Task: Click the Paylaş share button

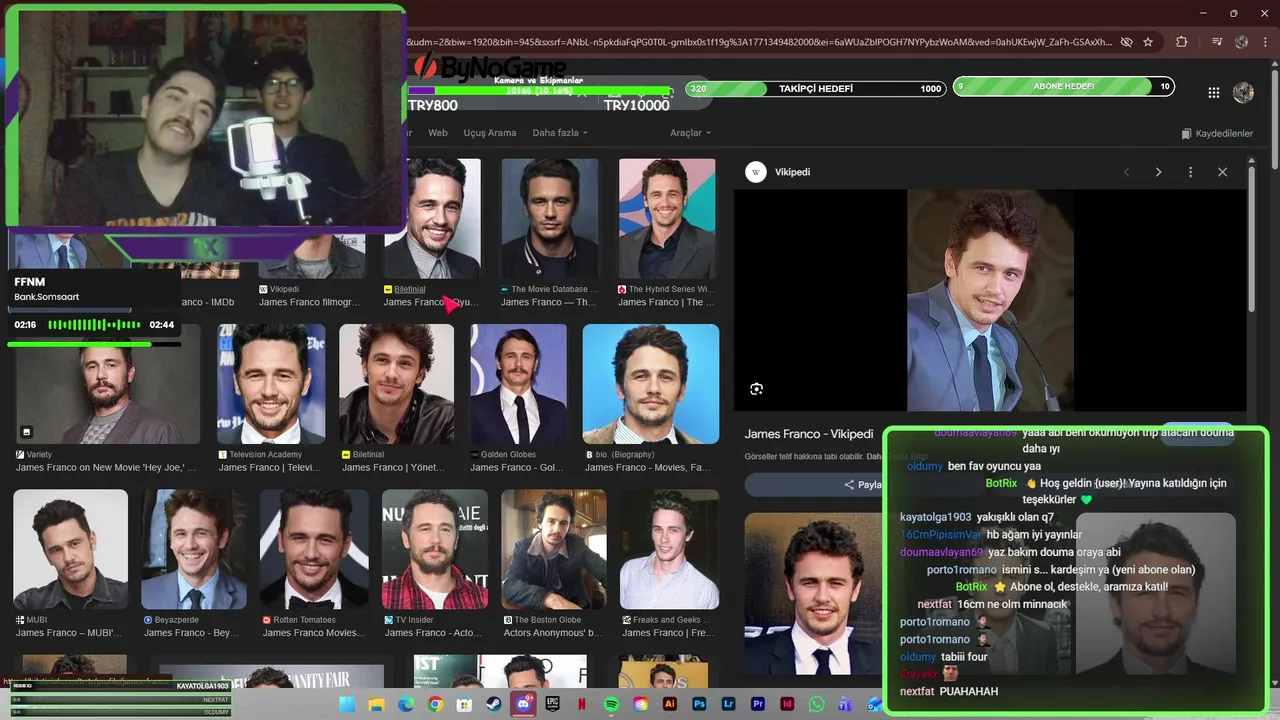Action: [x=862, y=485]
